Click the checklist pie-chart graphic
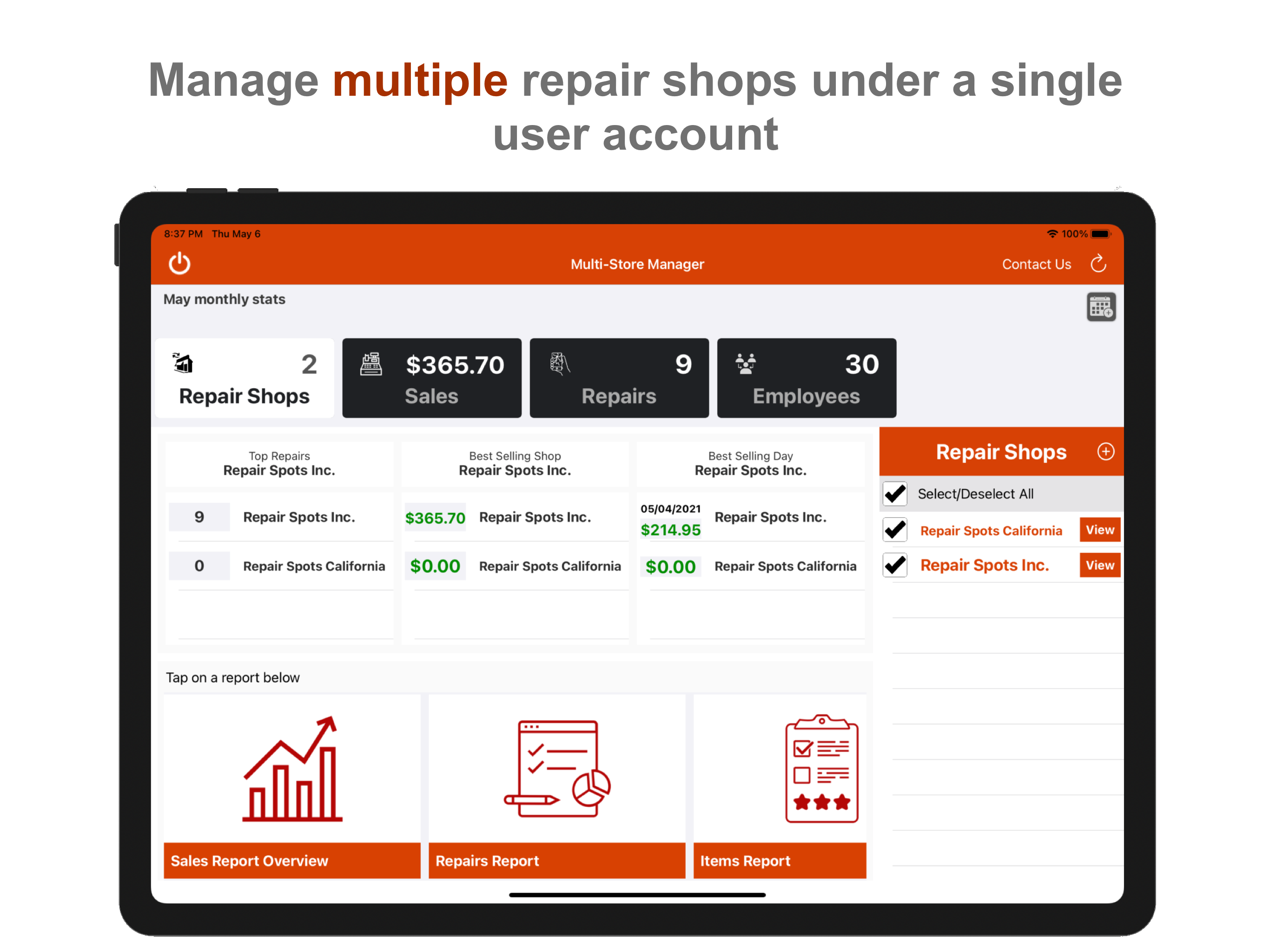The width and height of the screenshot is (1270, 952). tap(556, 767)
